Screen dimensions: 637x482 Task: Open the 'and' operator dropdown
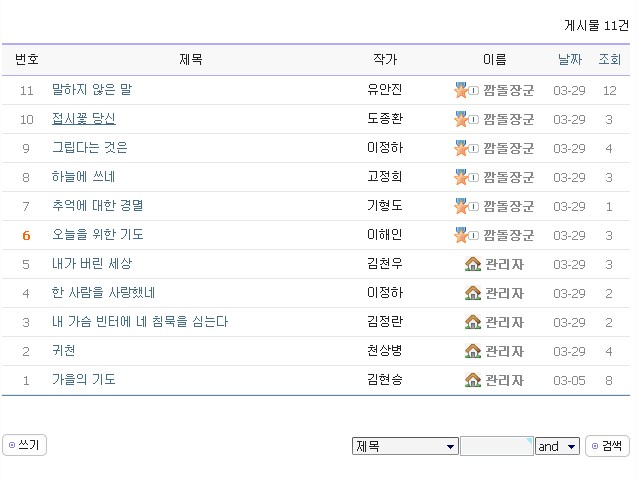pos(557,446)
